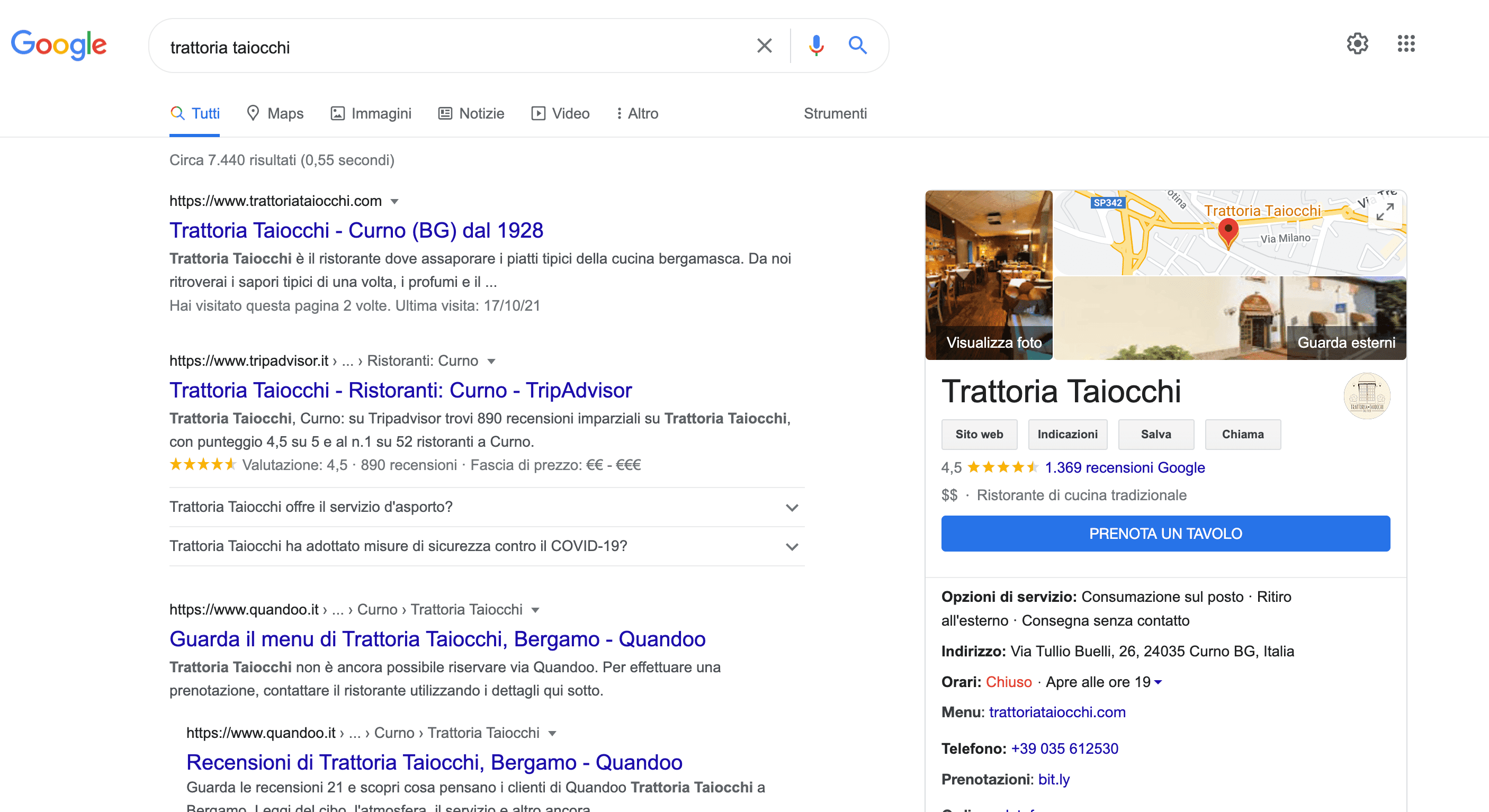Screen dimensions: 1489x812
Task: Click the Trattoria Taiocchi round logo
Action: click(x=1367, y=396)
